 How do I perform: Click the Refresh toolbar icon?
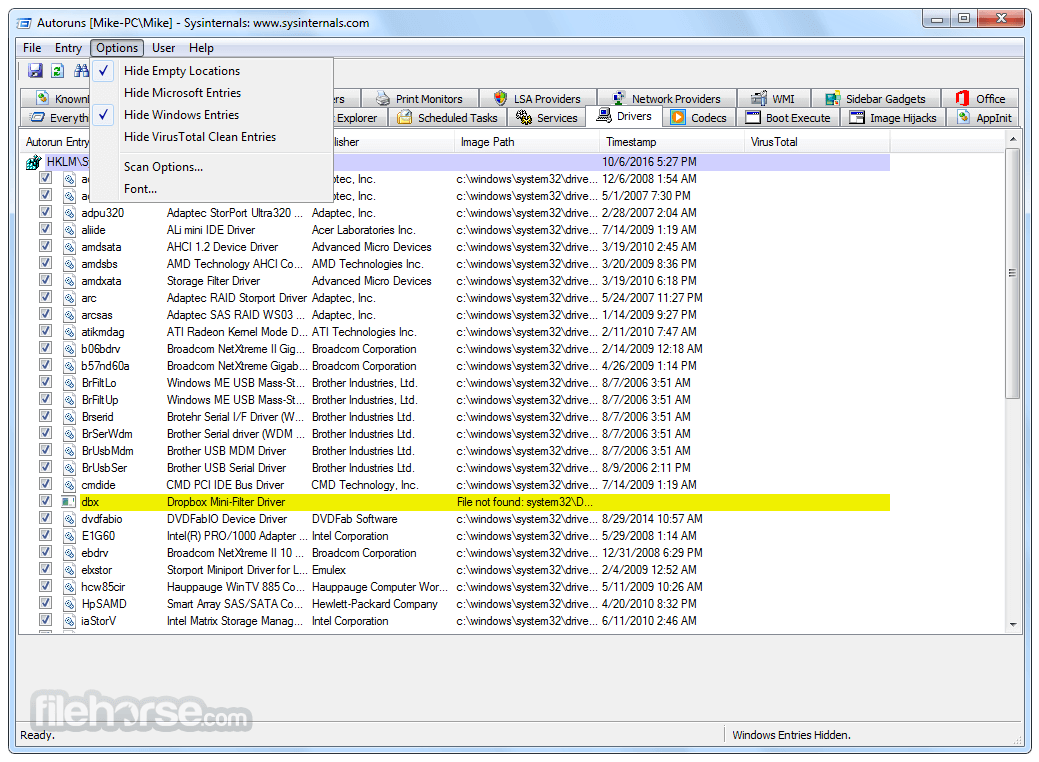pyautogui.click(x=58, y=70)
